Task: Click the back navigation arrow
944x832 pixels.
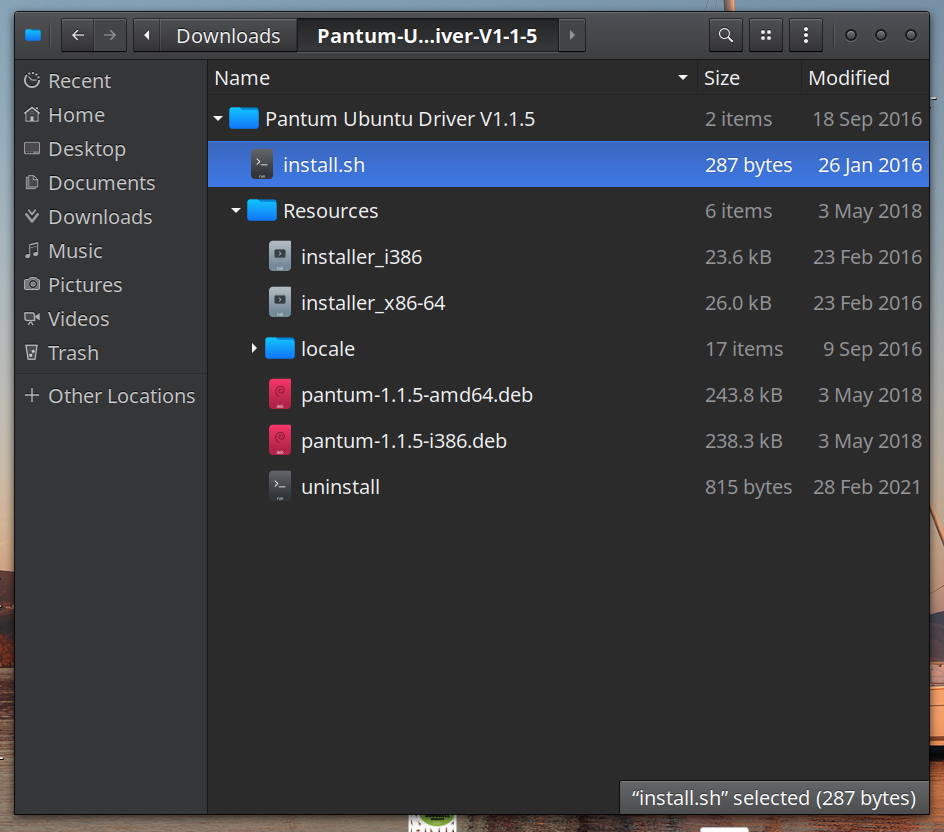Action: point(78,35)
